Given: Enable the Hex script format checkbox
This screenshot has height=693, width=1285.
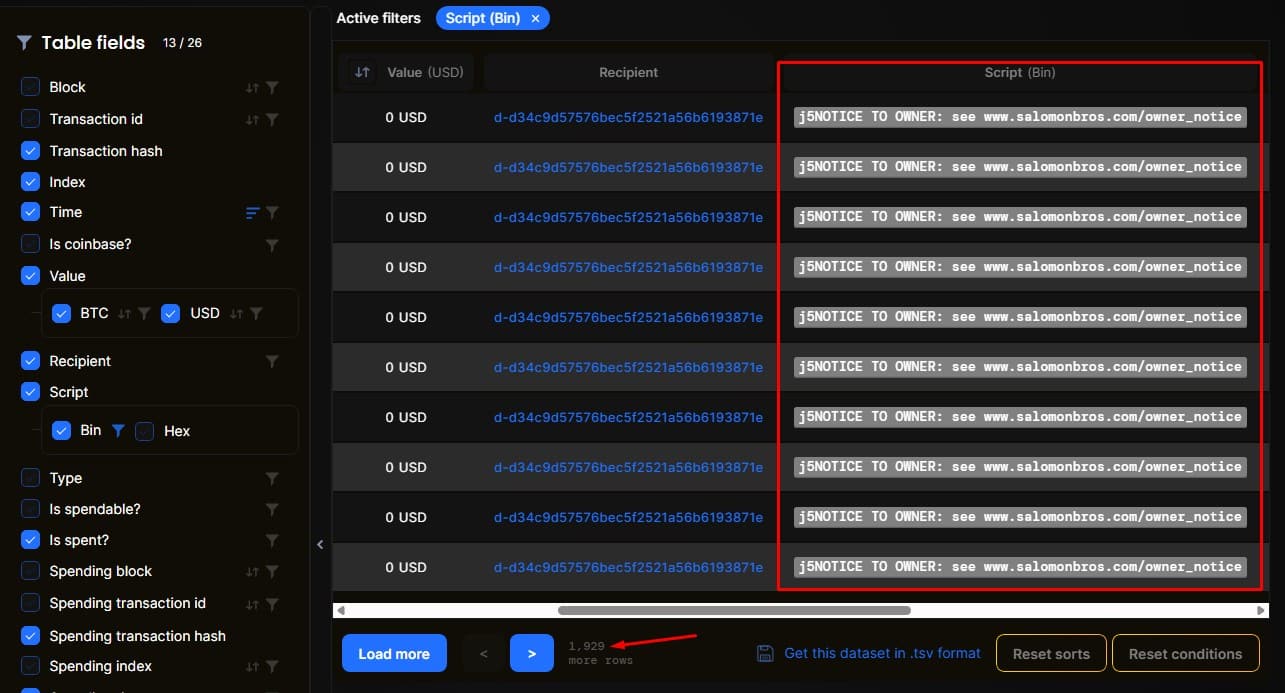Looking at the screenshot, I should click(145, 431).
